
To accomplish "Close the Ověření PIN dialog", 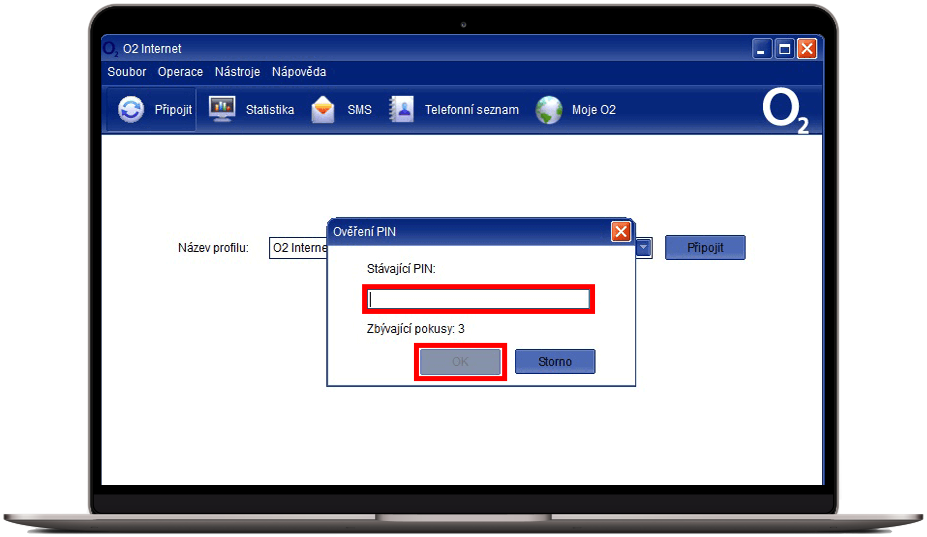I will click(621, 232).
